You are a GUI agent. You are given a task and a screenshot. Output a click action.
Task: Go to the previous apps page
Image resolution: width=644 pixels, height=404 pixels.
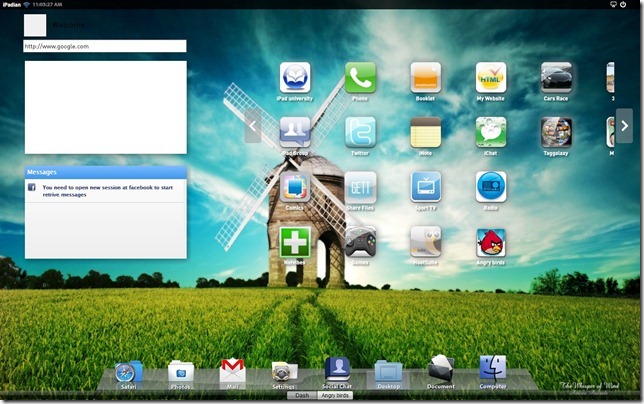253,126
